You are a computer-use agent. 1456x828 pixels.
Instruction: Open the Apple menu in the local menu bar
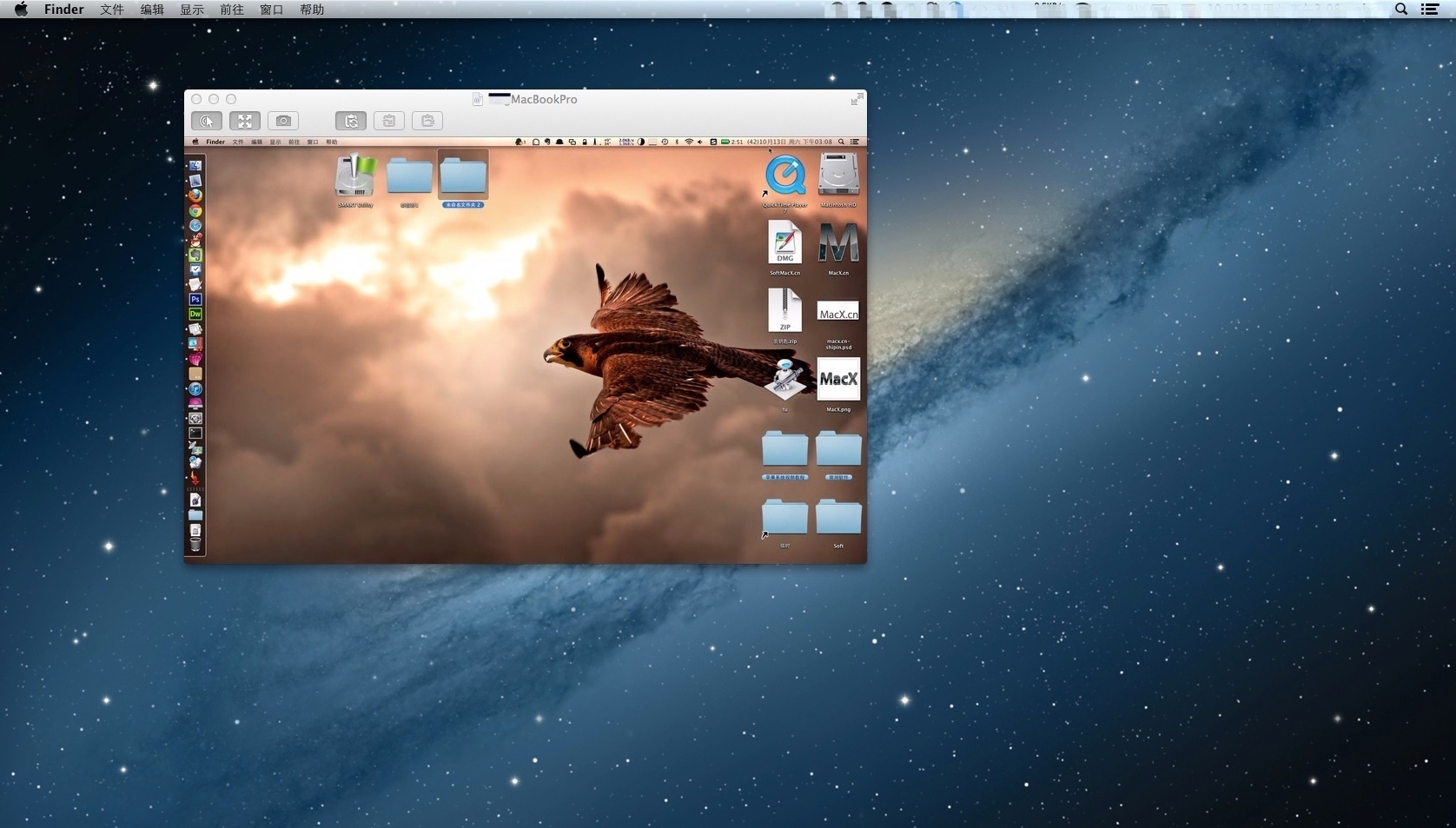tap(21, 10)
